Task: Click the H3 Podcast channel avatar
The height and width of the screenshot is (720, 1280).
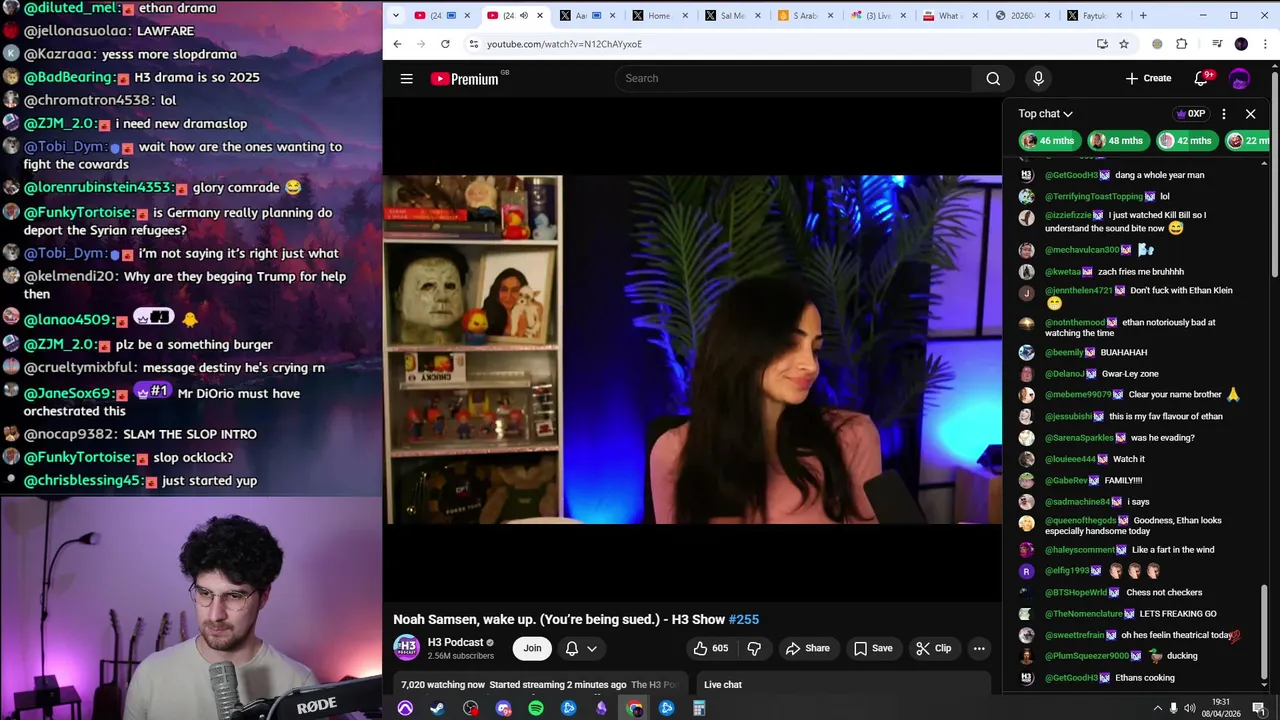Action: [x=406, y=648]
